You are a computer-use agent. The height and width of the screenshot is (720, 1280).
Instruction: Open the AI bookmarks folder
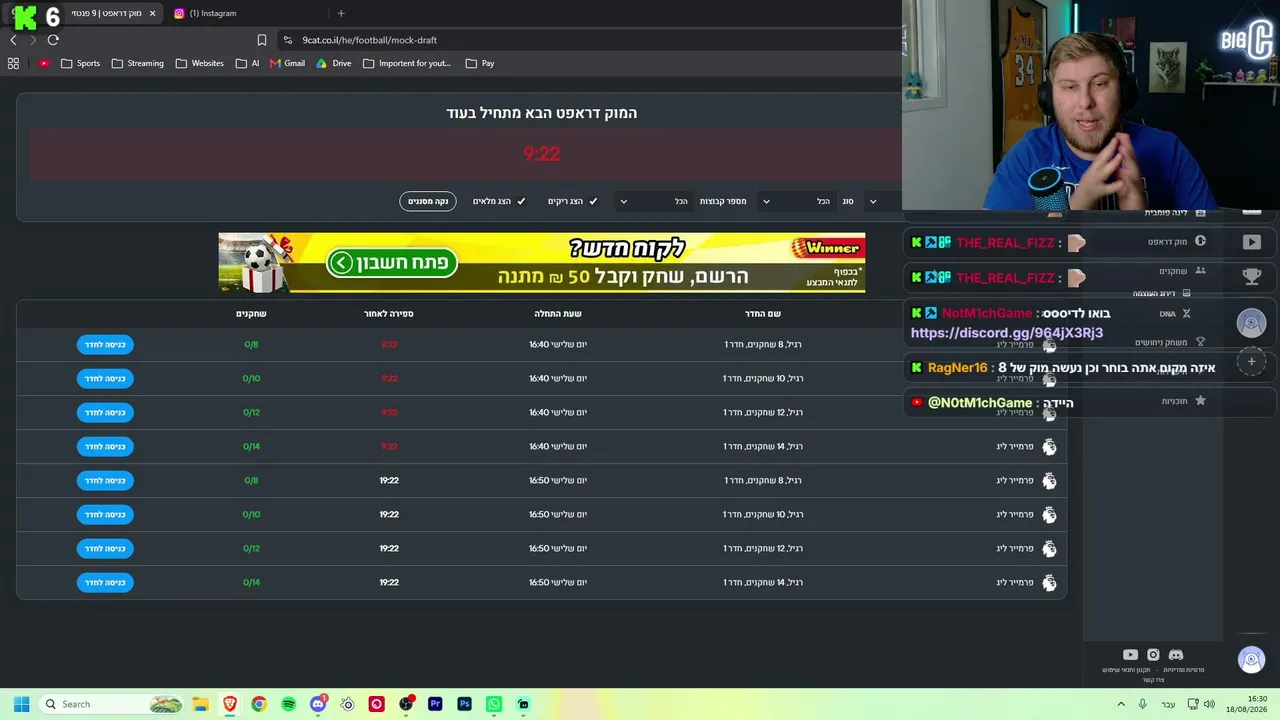point(247,63)
